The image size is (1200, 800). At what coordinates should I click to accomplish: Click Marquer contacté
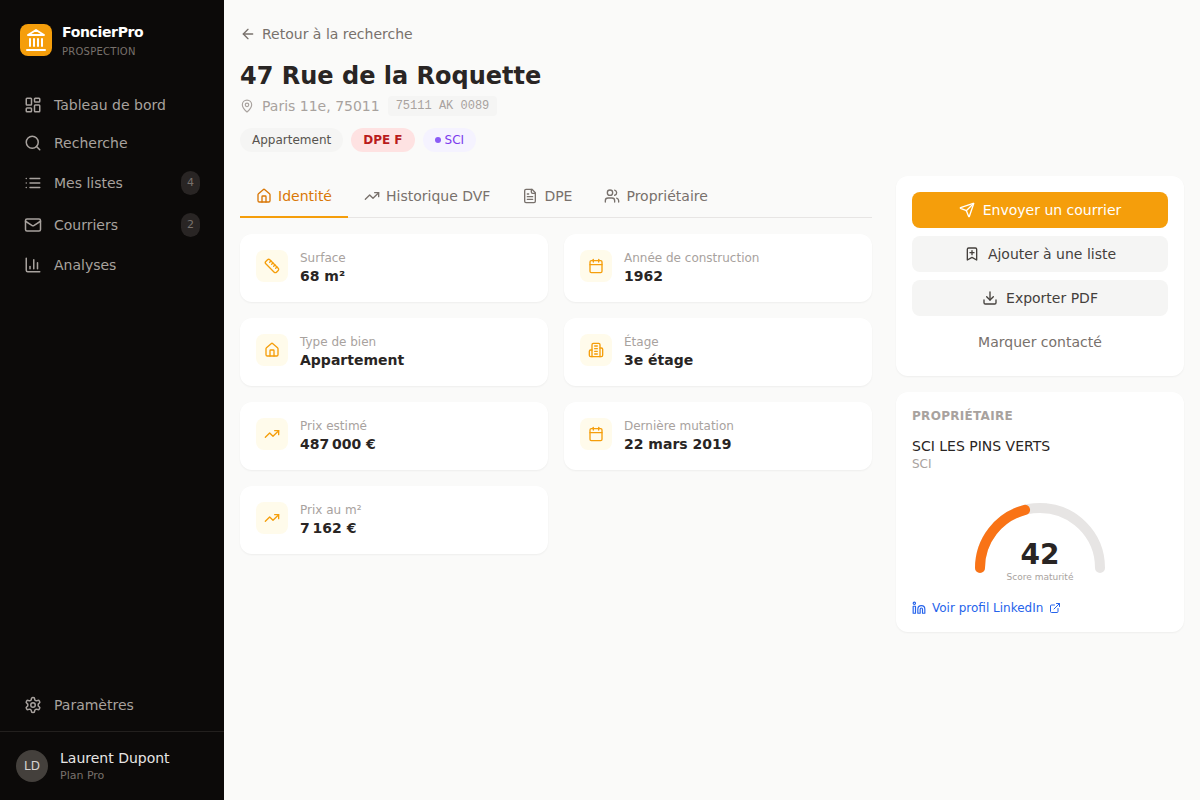tap(1040, 342)
